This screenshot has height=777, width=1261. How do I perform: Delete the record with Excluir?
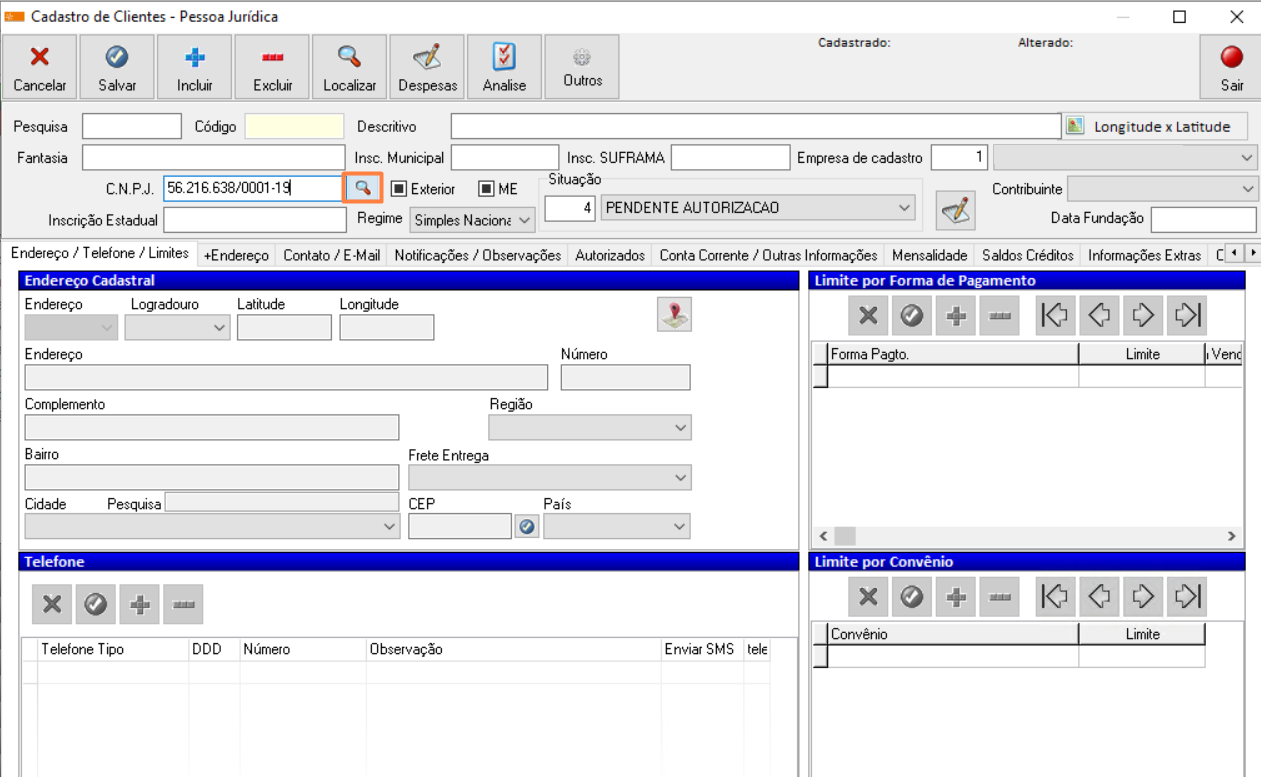pyautogui.click(x=272, y=67)
